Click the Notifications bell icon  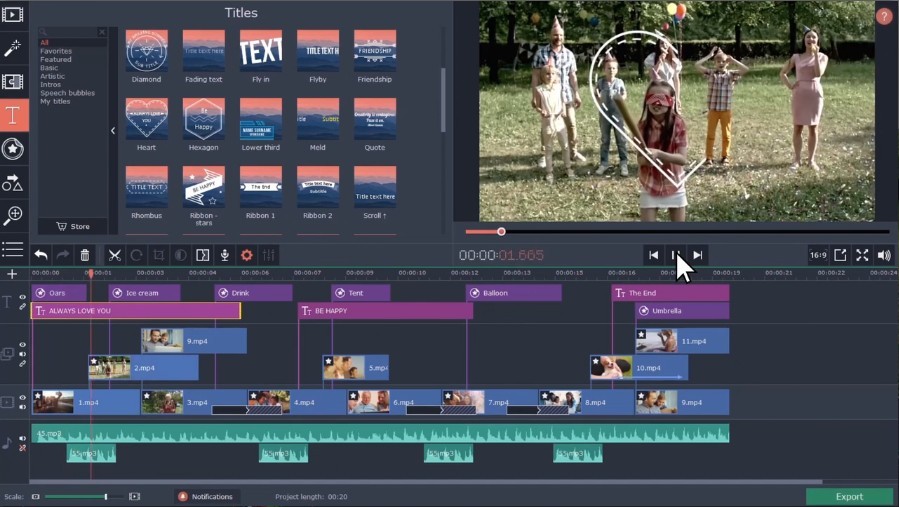[183, 497]
